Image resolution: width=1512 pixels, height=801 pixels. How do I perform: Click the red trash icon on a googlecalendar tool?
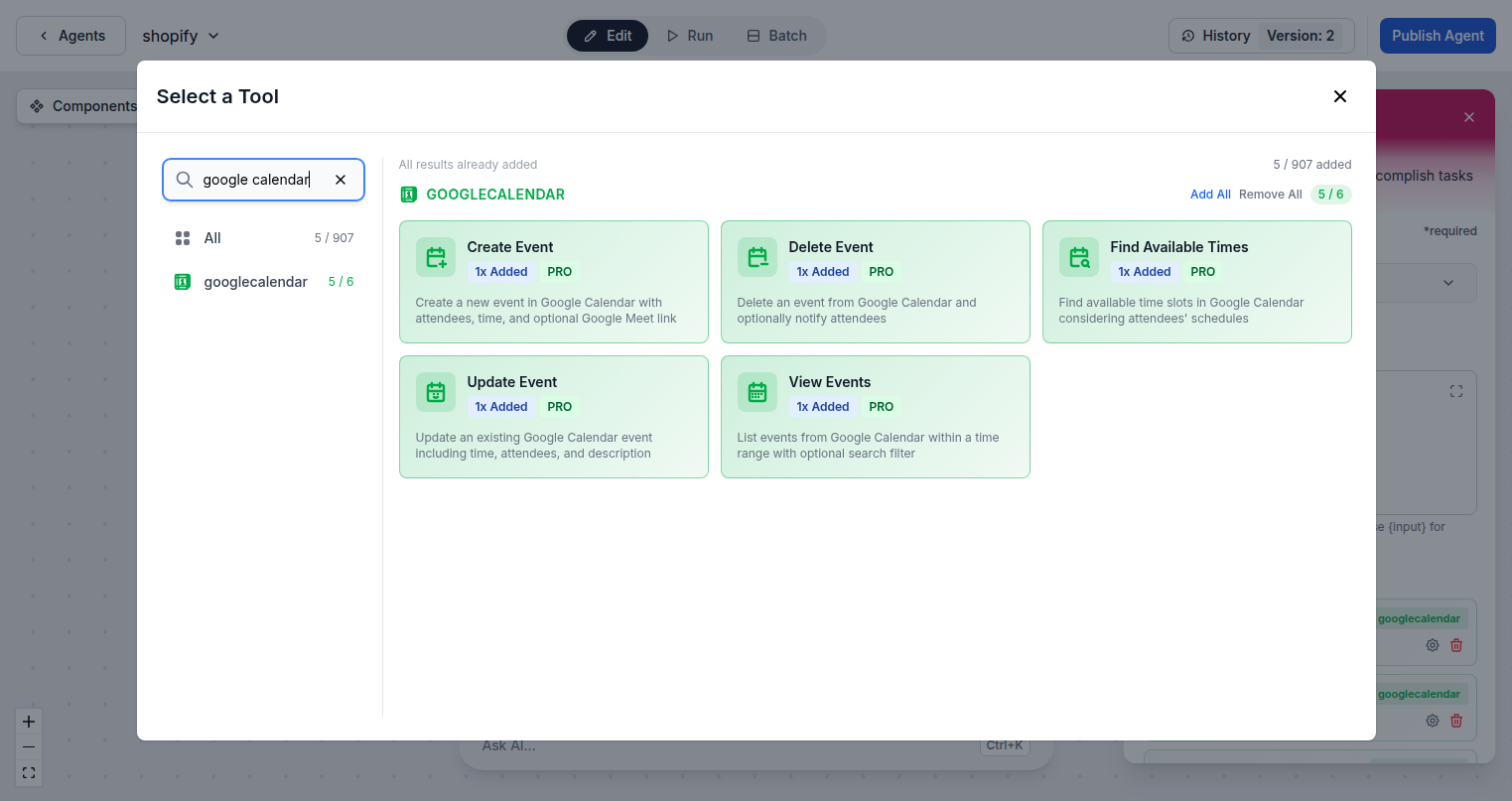click(x=1456, y=644)
